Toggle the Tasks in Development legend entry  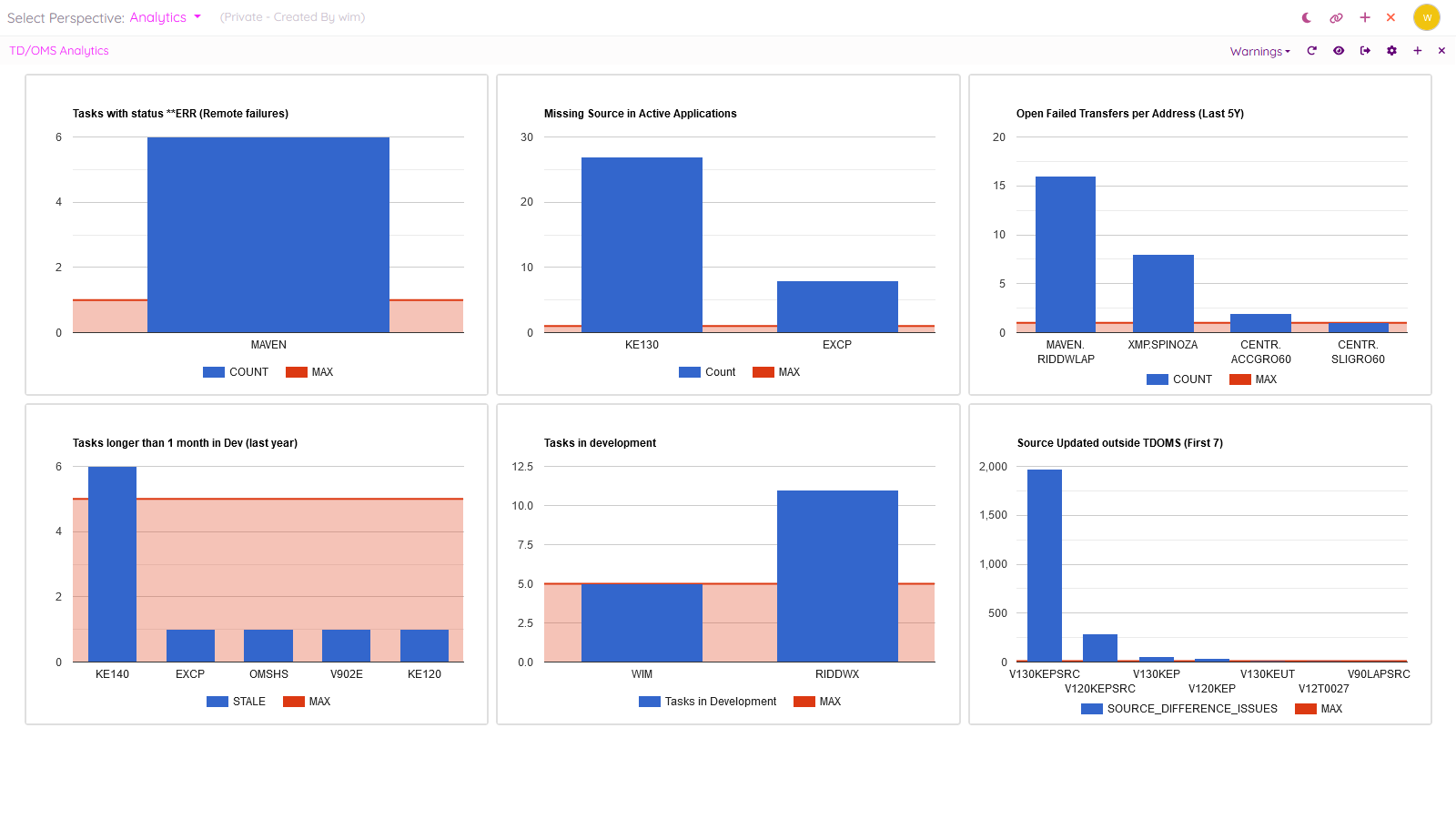tap(707, 702)
